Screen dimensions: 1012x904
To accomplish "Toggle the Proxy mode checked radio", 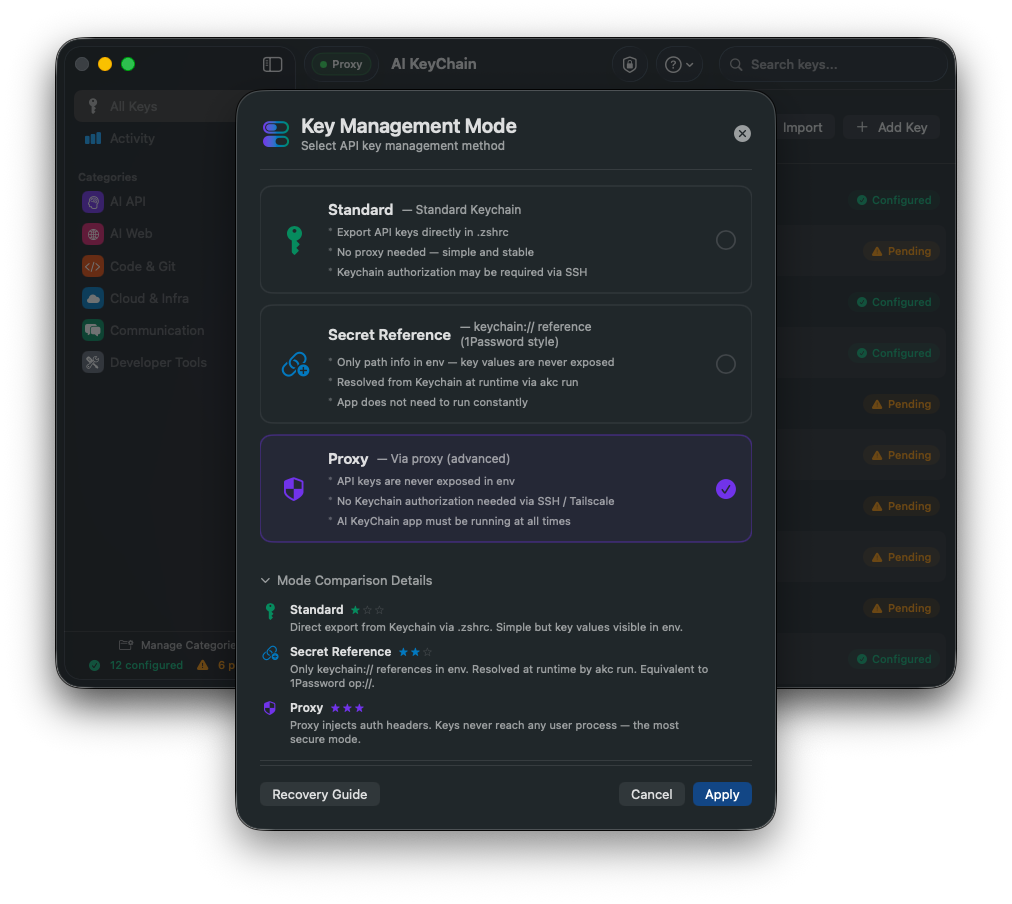I will pyautogui.click(x=725, y=489).
